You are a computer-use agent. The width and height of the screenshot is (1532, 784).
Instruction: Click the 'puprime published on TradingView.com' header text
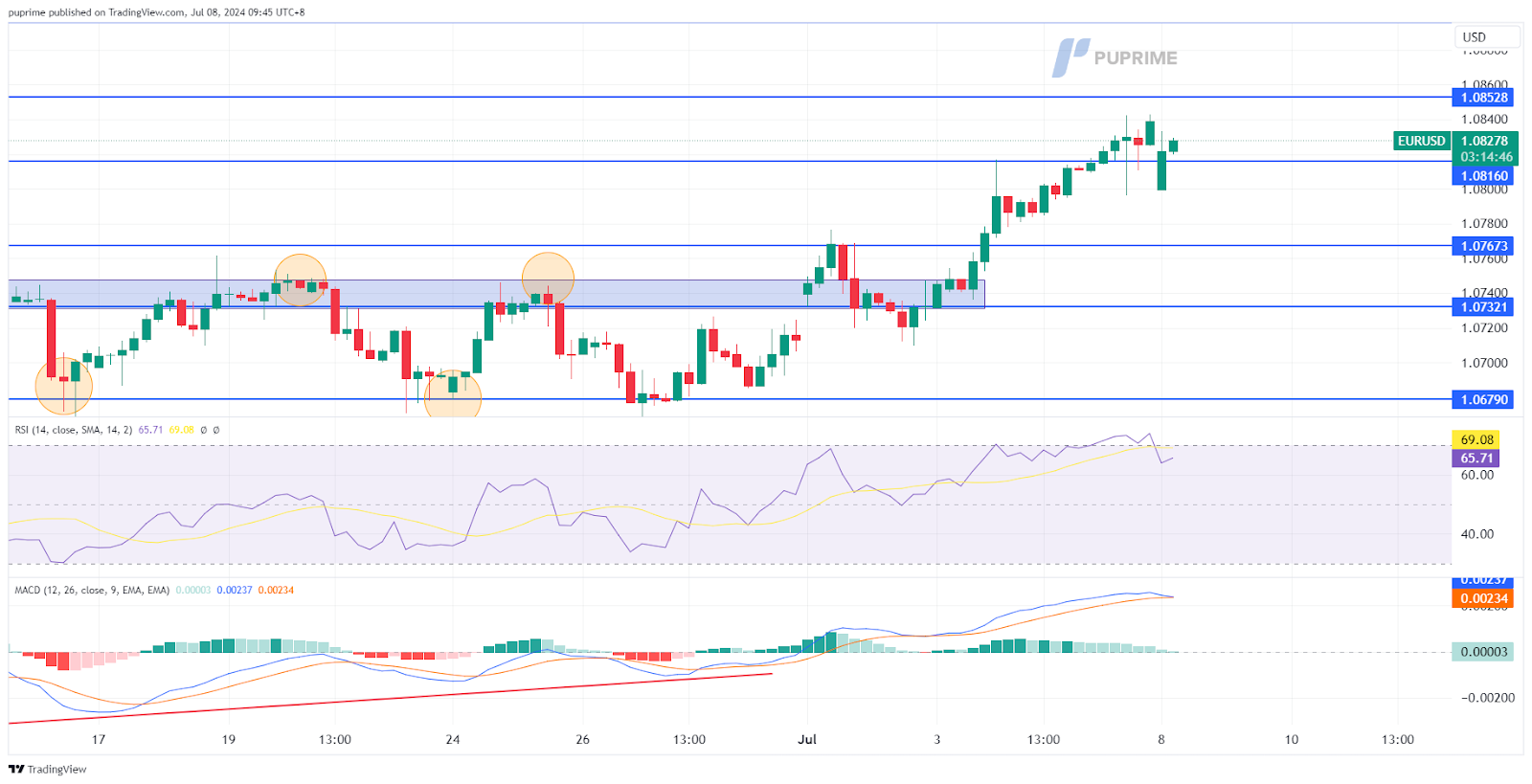point(98,12)
